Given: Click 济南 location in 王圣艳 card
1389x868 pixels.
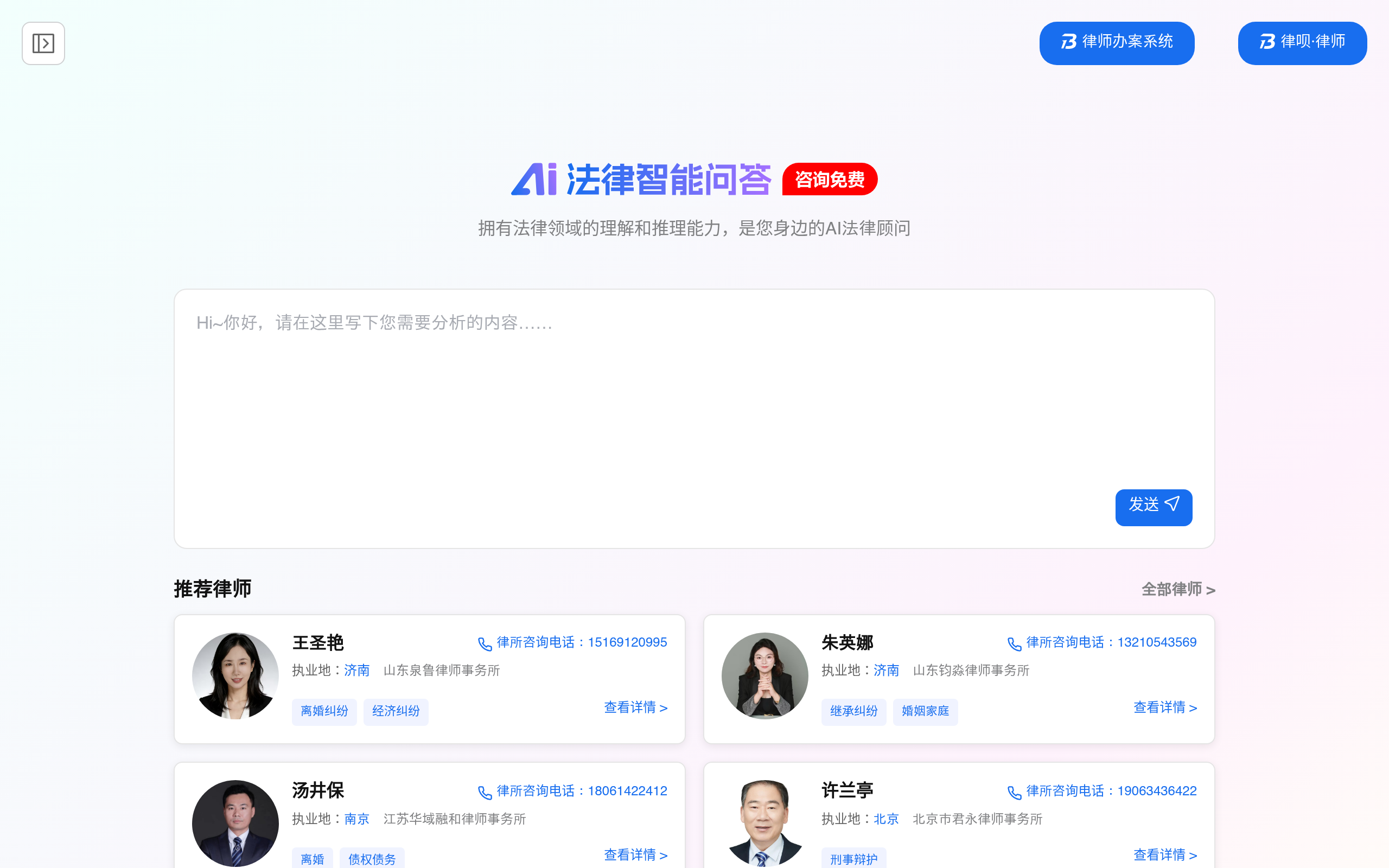Looking at the screenshot, I should pyautogui.click(x=356, y=670).
